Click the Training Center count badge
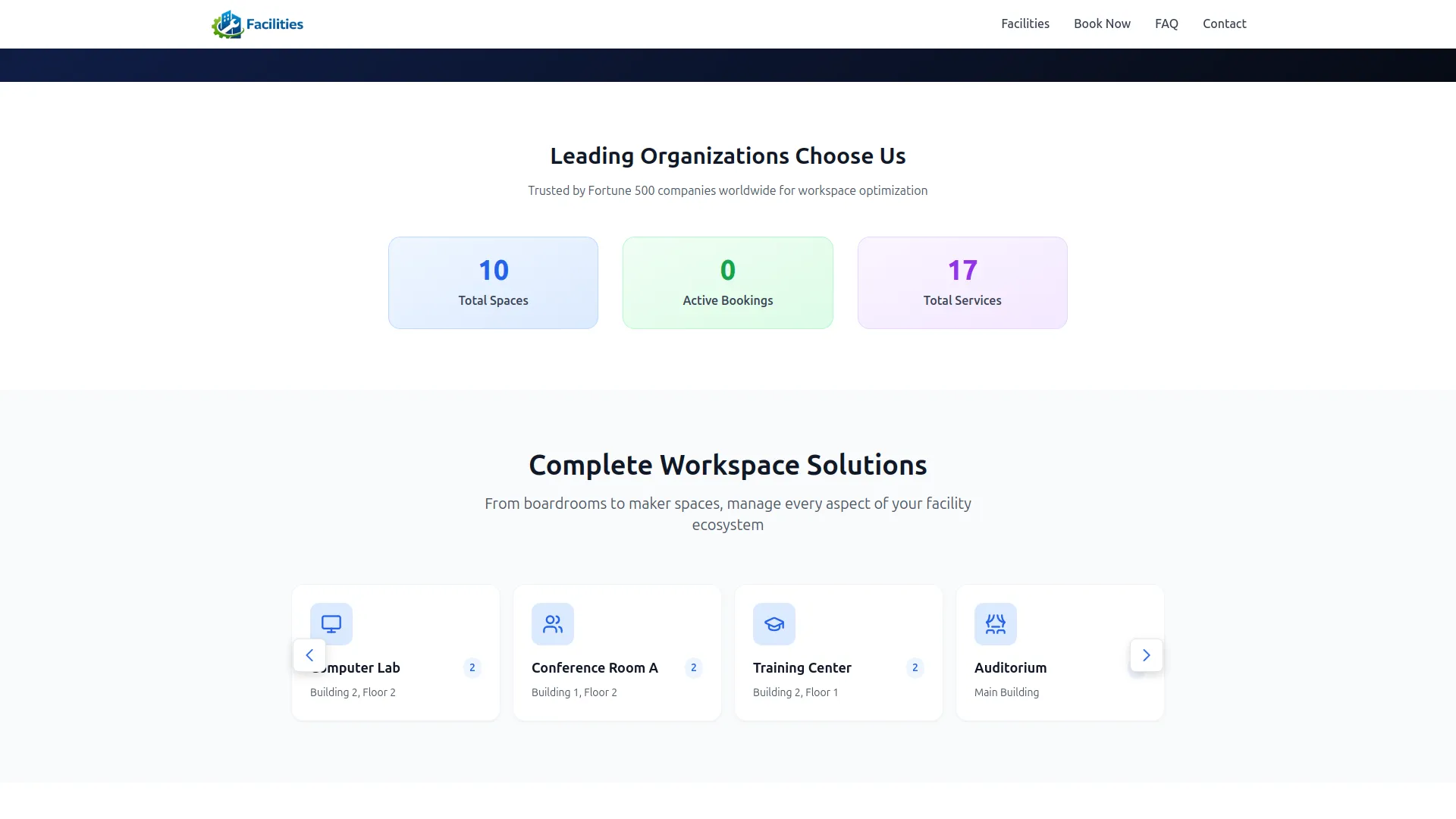Viewport: 1456px width, 819px height. [915, 668]
